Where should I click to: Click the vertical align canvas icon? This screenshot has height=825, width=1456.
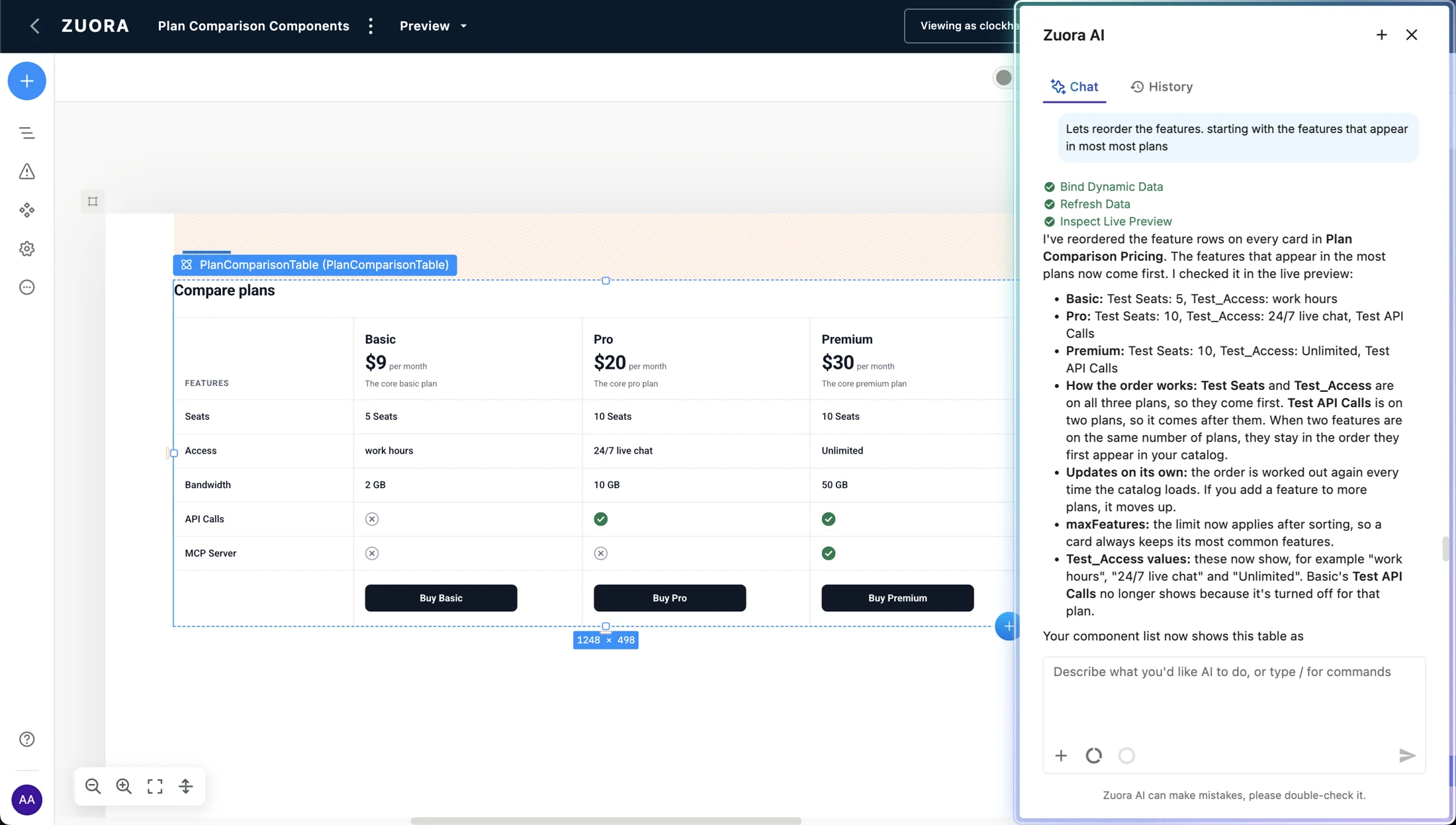(x=186, y=786)
